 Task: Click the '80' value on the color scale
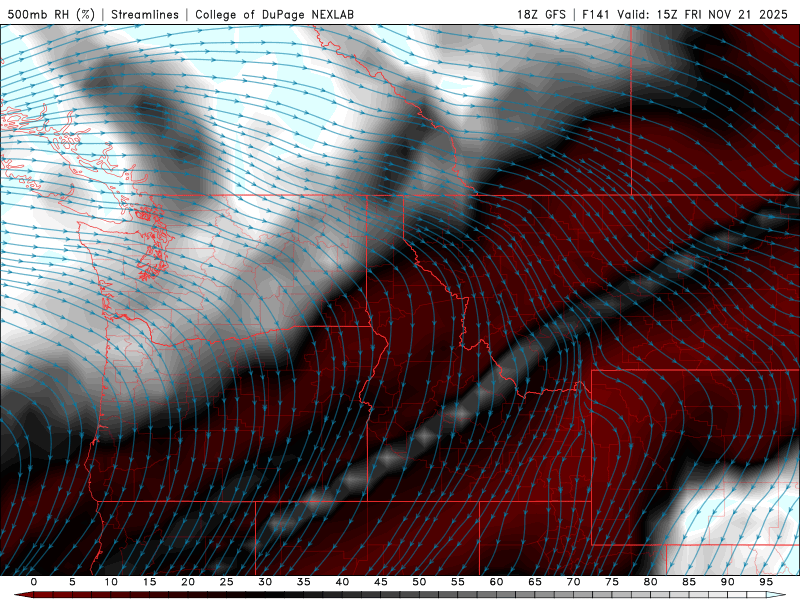[650, 582]
